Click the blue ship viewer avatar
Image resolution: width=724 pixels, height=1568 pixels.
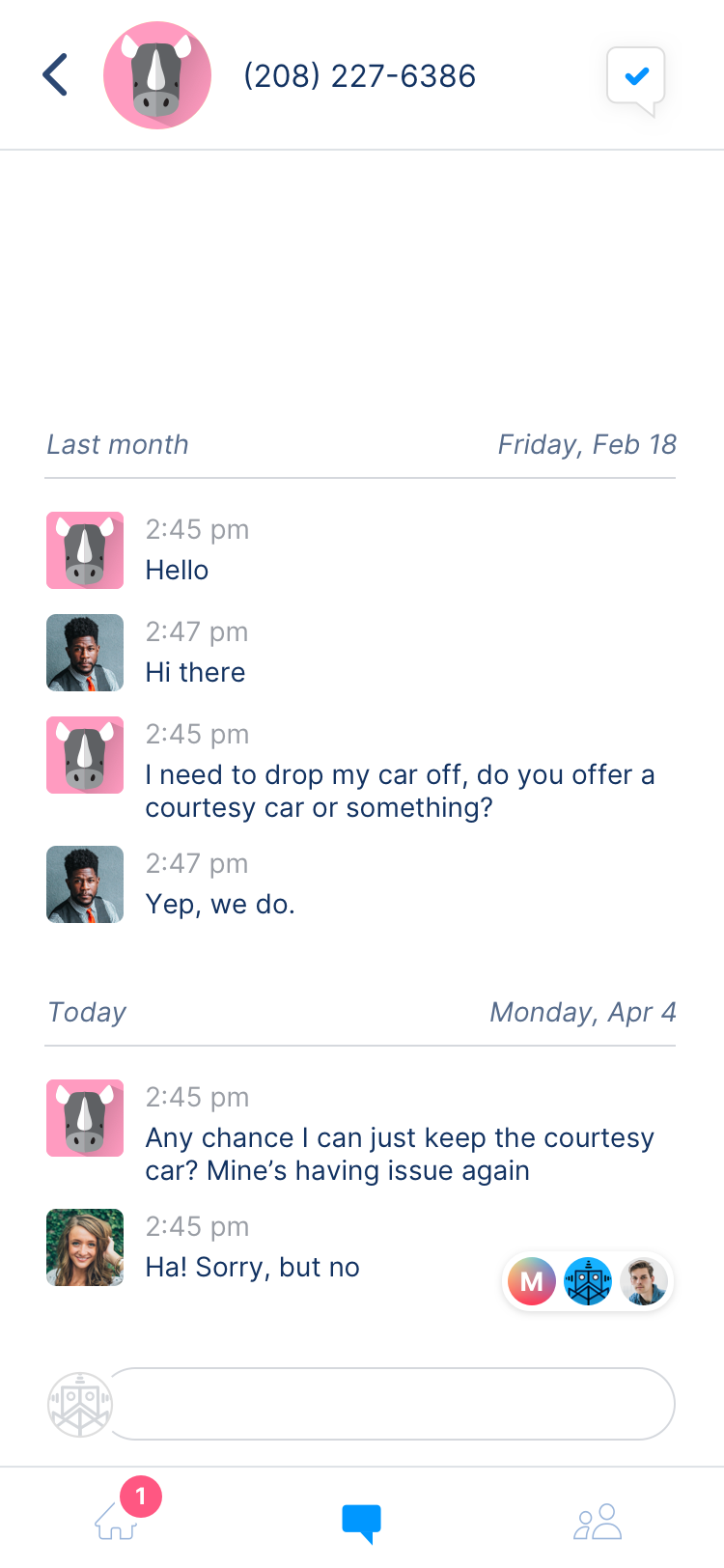[588, 1282]
